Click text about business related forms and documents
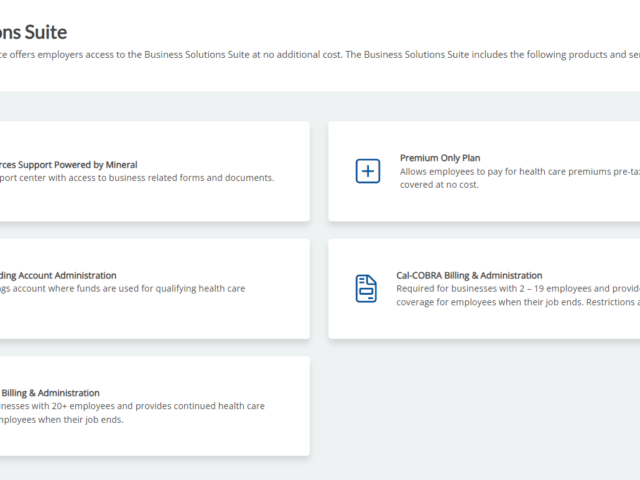Viewport: 640px width, 480px height. (137, 178)
